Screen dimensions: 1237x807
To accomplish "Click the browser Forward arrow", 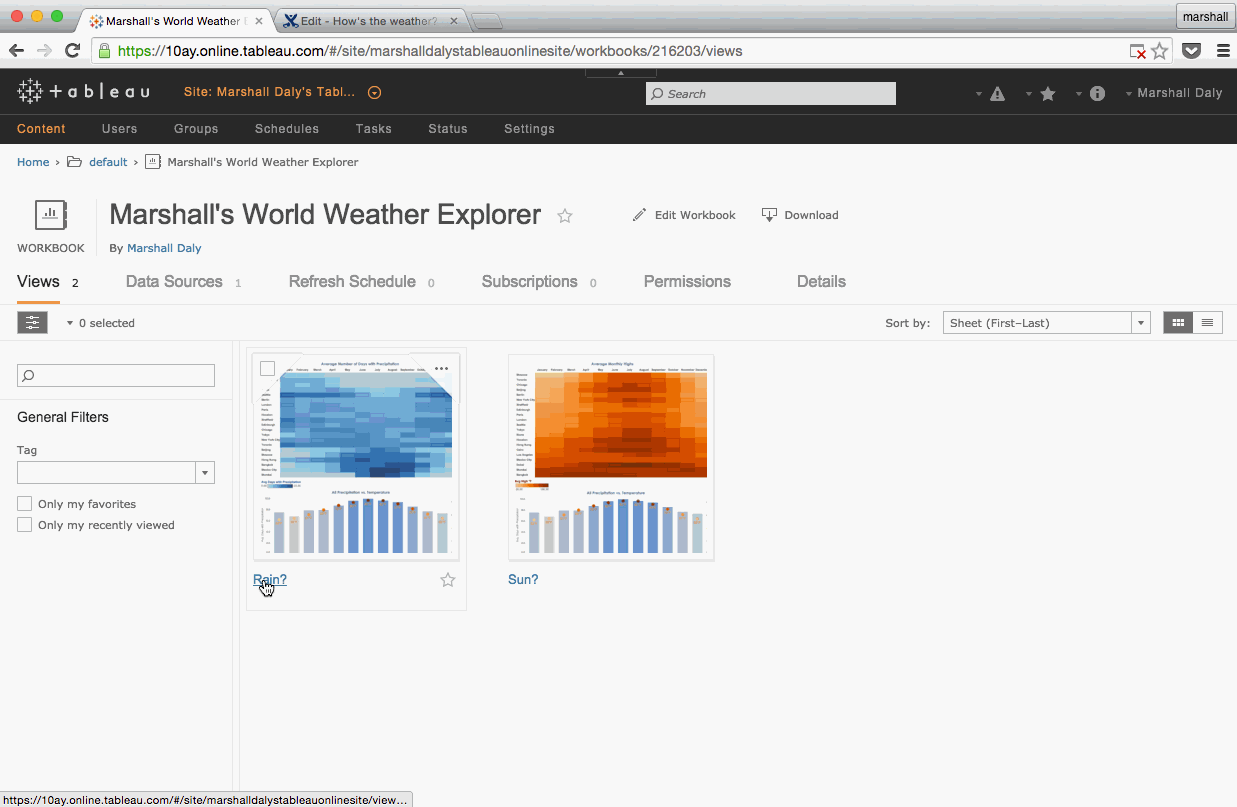I will [44, 51].
